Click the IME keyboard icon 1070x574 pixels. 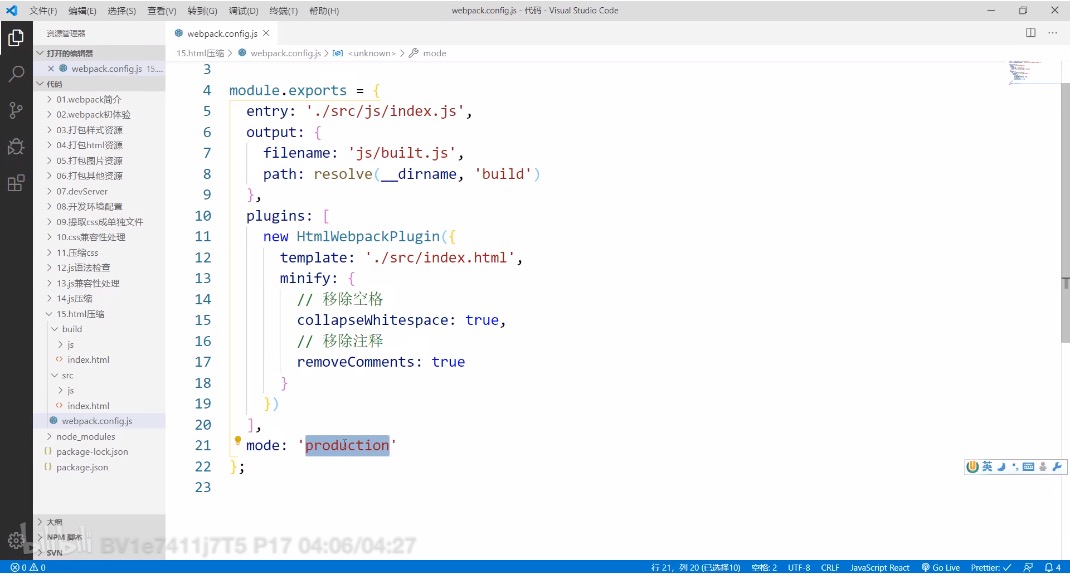[1028, 467]
